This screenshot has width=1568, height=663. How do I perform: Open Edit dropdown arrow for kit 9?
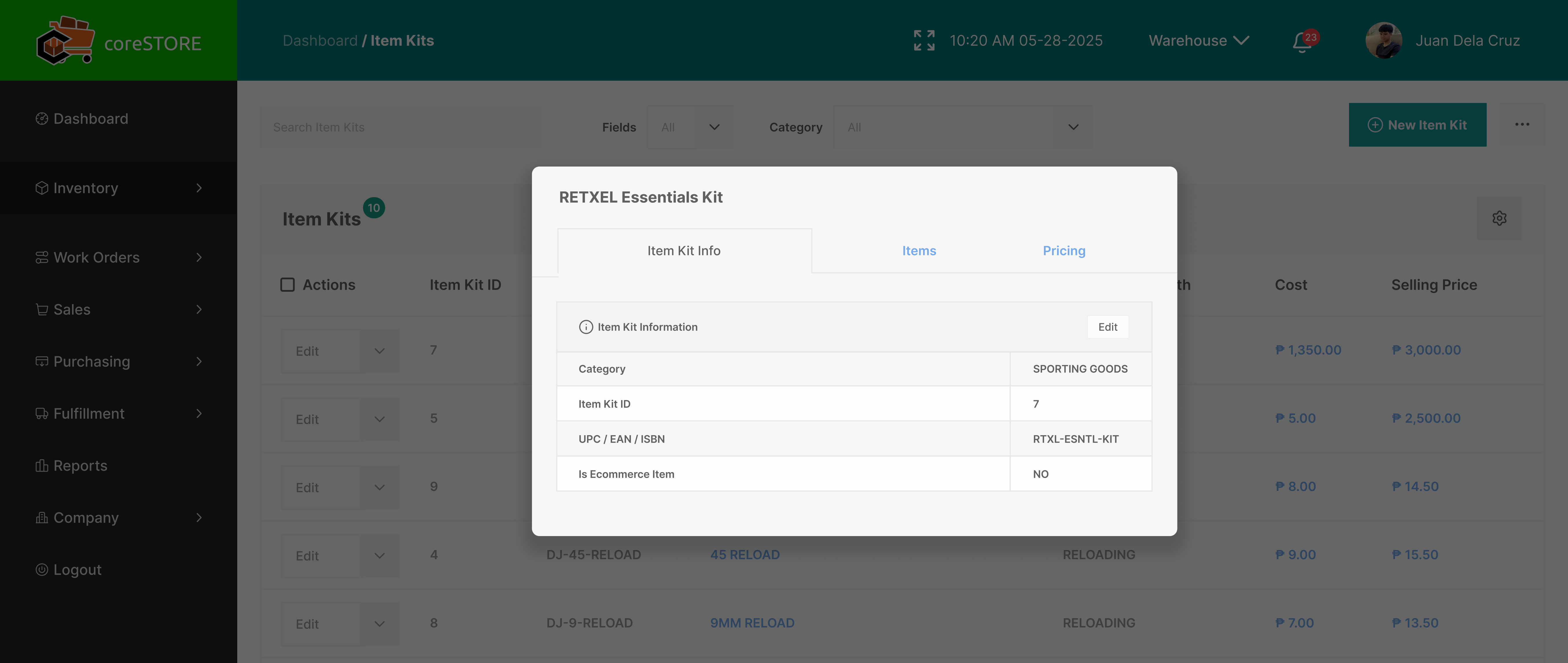point(379,487)
